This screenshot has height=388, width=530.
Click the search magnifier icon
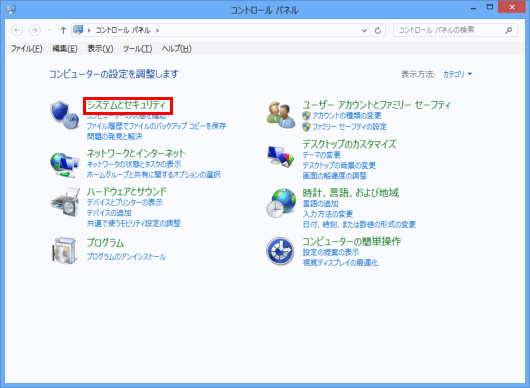tap(508, 30)
